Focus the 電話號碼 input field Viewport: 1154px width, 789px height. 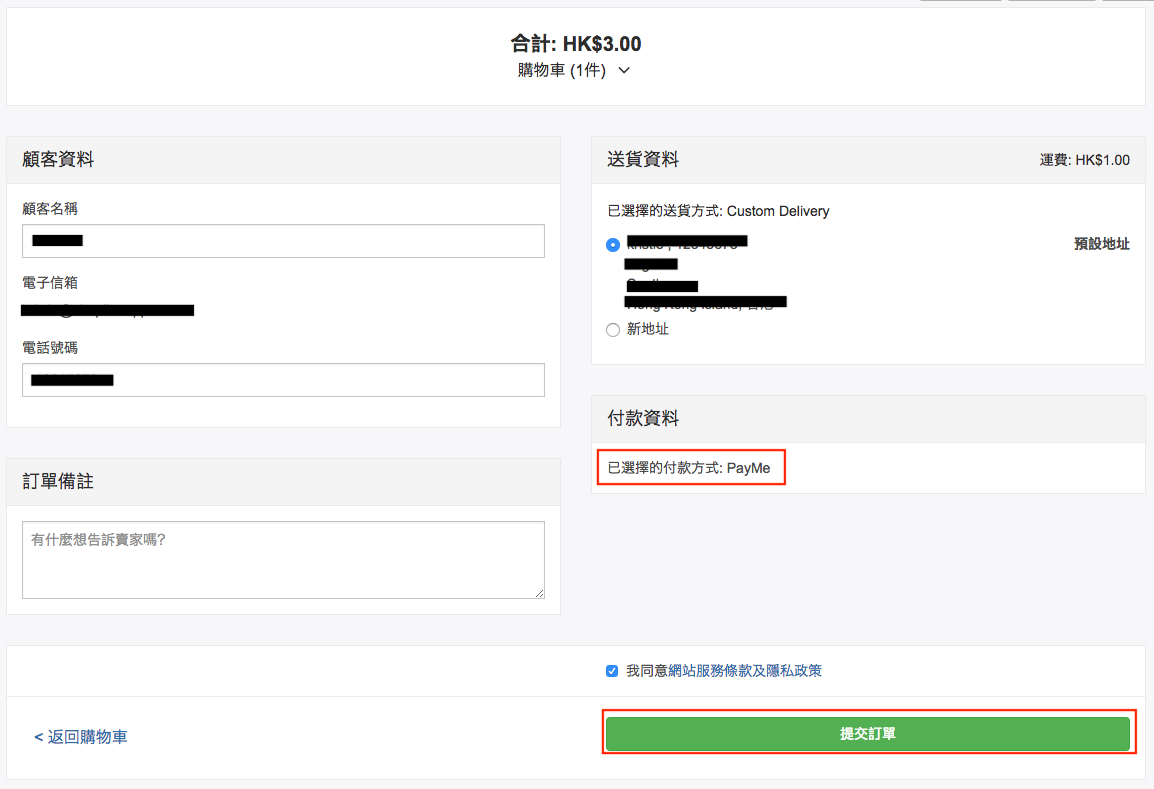click(283, 380)
